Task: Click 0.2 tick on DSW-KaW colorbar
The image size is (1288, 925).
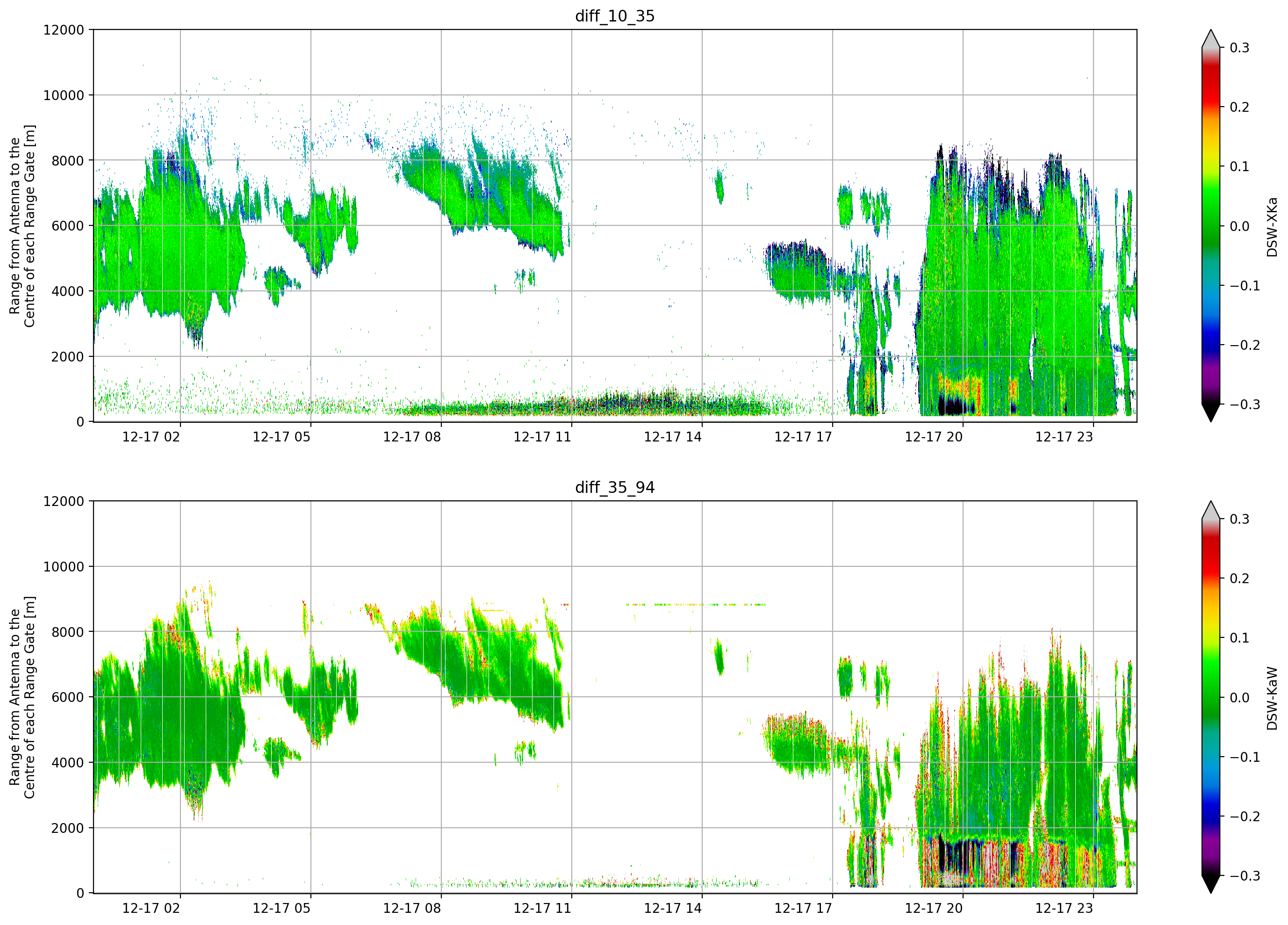Action: (x=1240, y=579)
